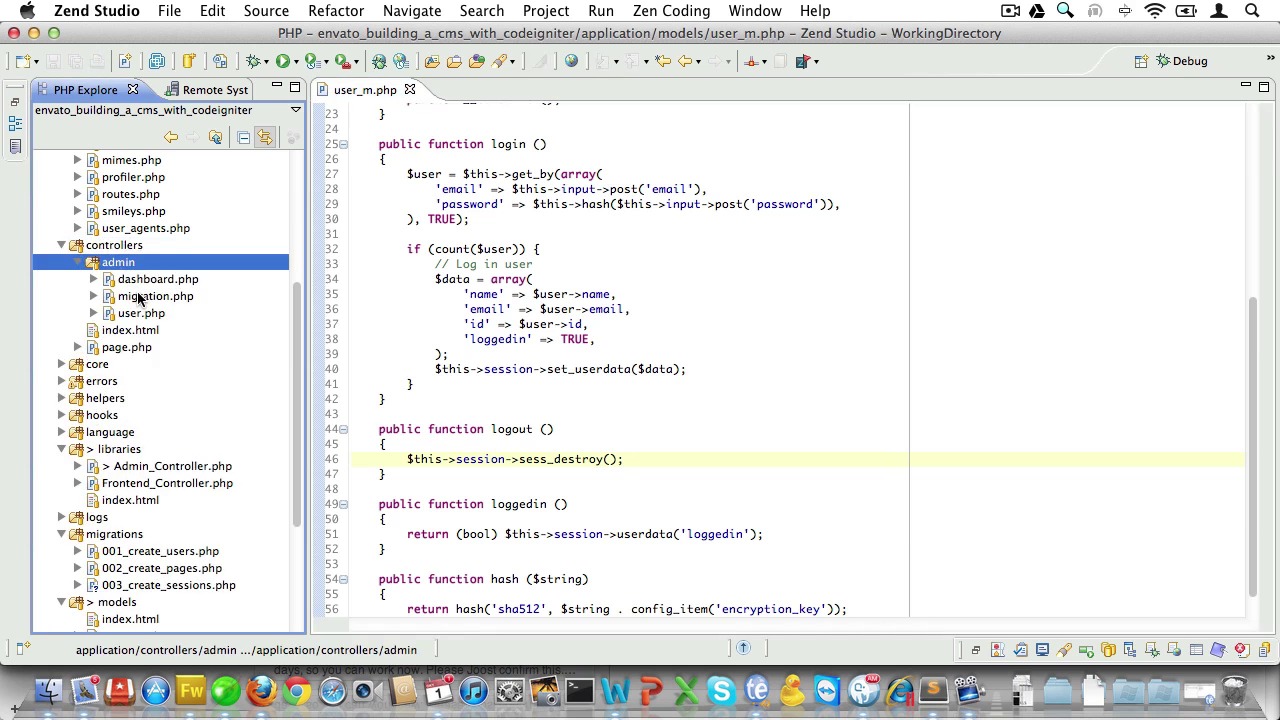Toggle Link with Editor in PHP Explorer
Viewport: 1280px width, 720px height.
point(265,137)
